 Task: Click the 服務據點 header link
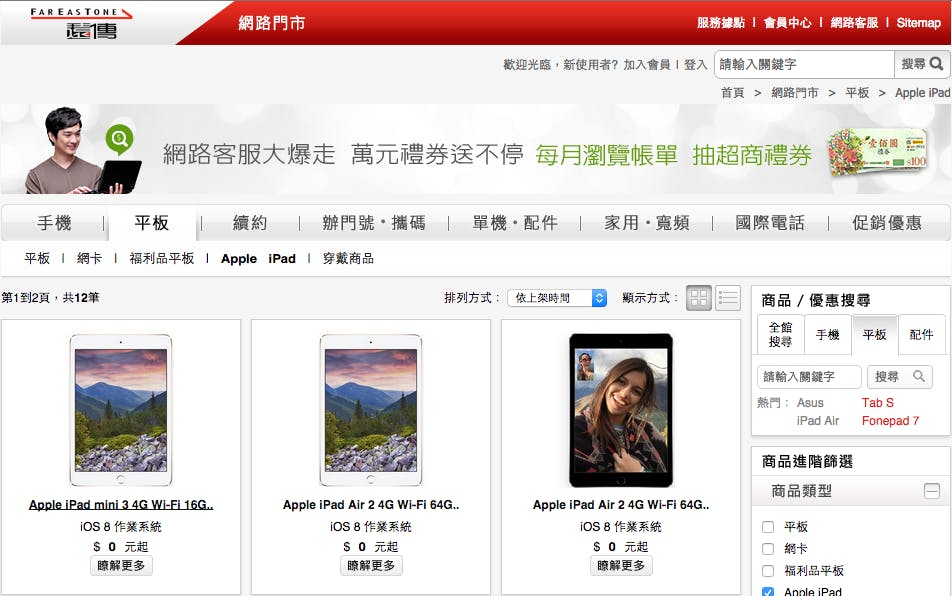click(x=721, y=22)
